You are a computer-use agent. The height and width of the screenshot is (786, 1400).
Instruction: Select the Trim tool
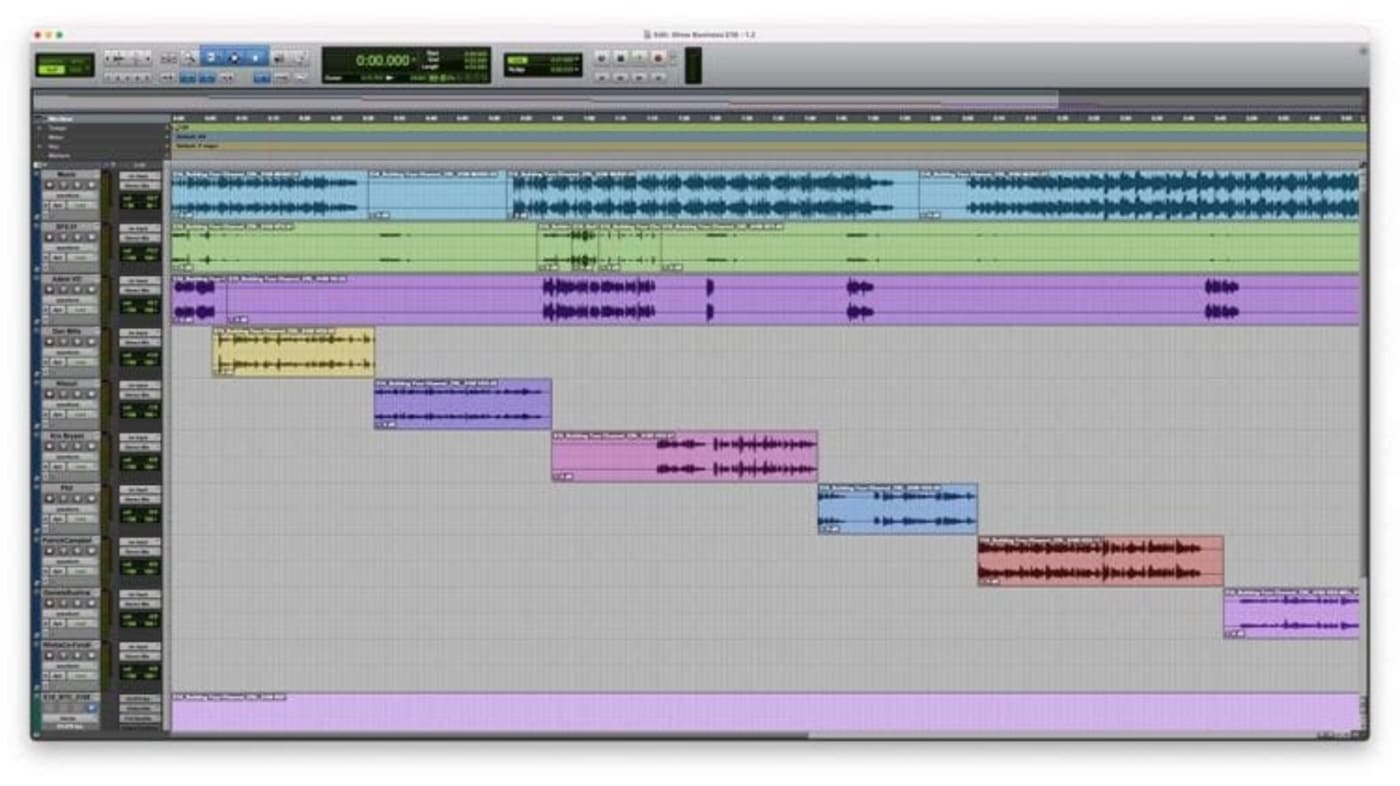(209, 58)
